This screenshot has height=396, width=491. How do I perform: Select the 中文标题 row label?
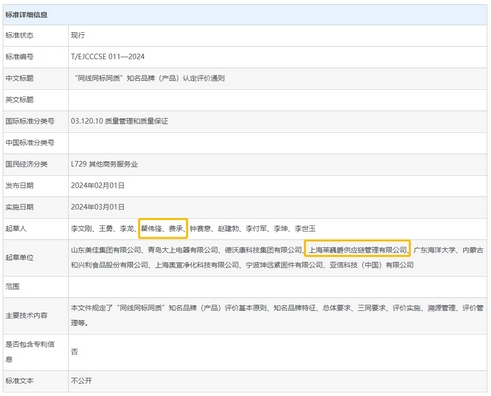(19, 78)
